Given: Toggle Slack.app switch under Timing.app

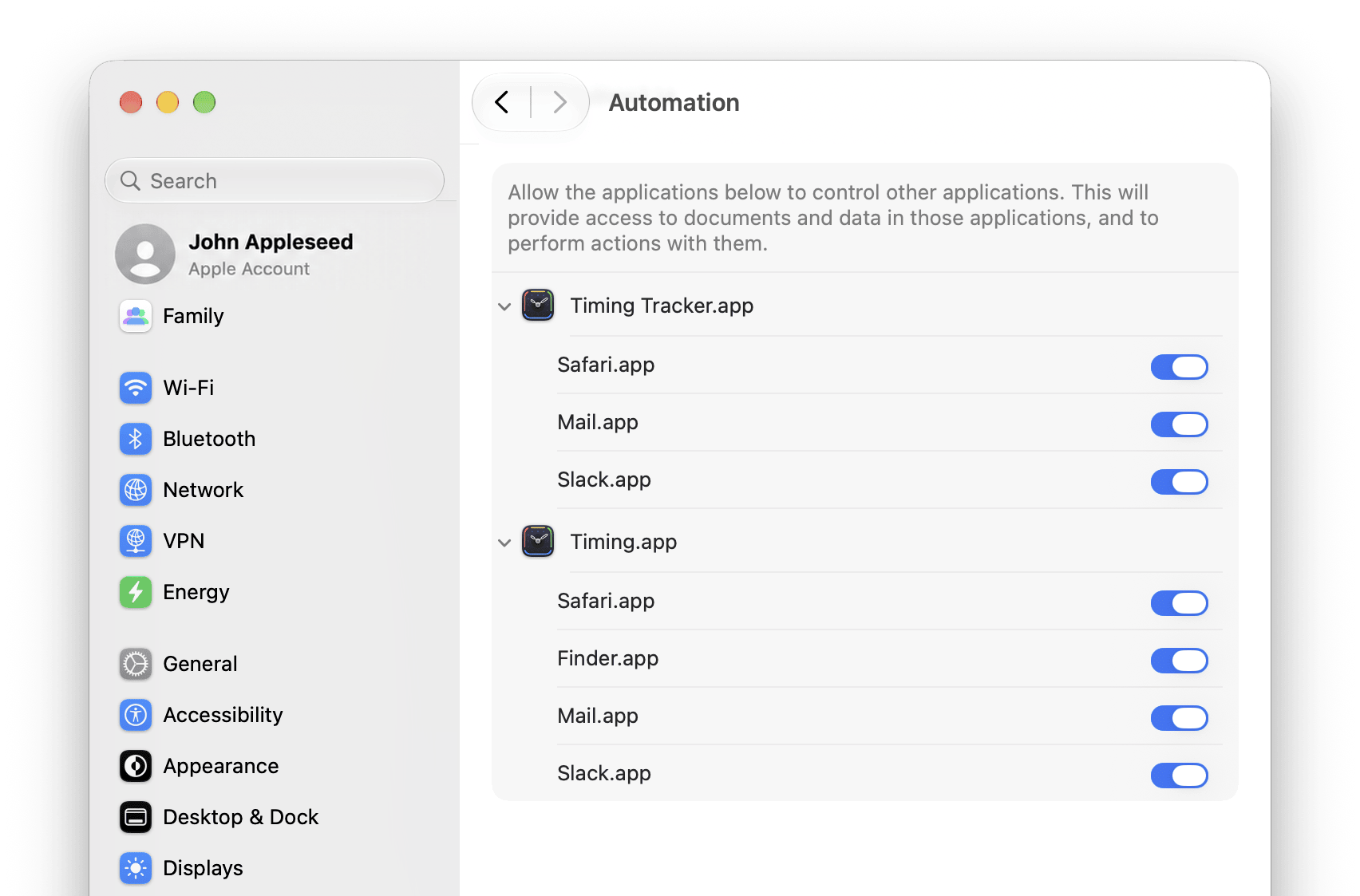Looking at the screenshot, I should click(1179, 776).
